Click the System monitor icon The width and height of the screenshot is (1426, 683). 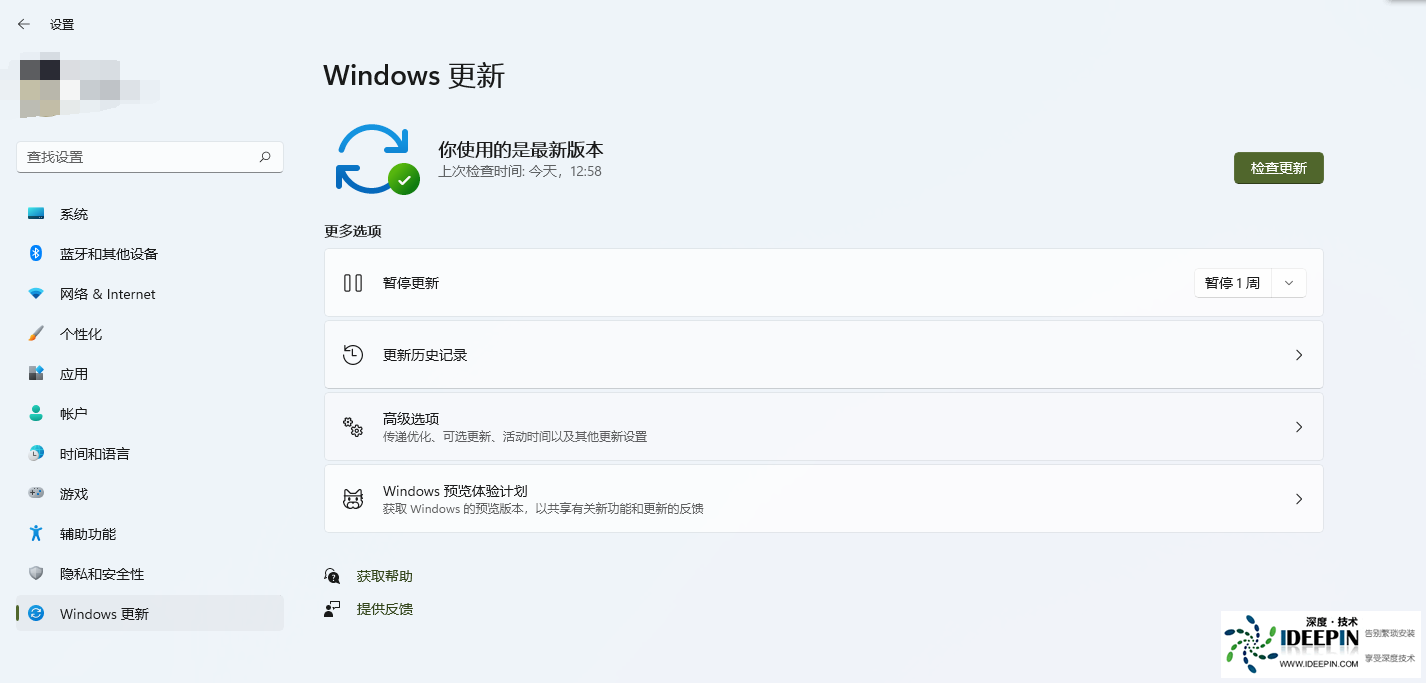click(36, 214)
